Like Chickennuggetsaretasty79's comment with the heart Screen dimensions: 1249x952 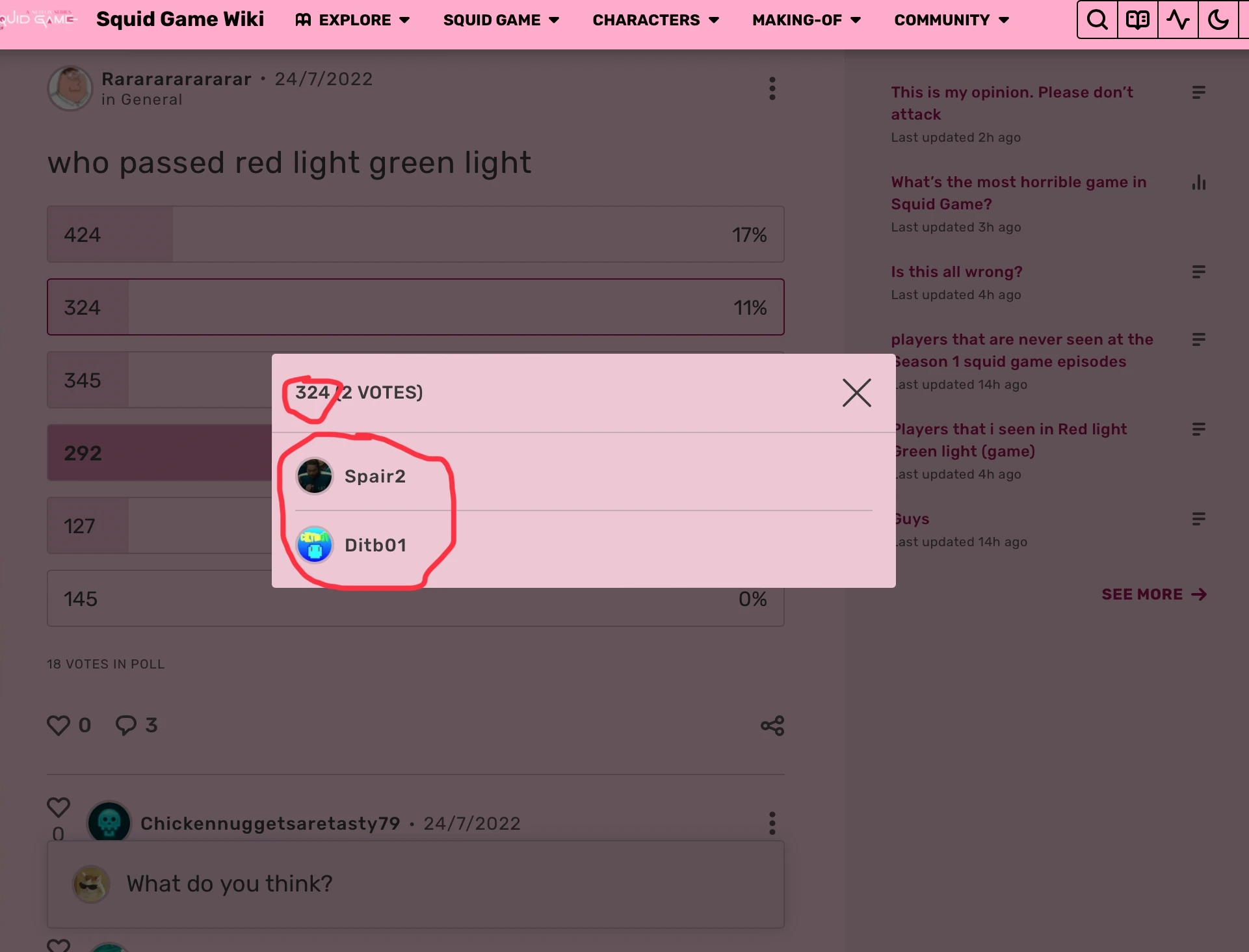(x=58, y=807)
